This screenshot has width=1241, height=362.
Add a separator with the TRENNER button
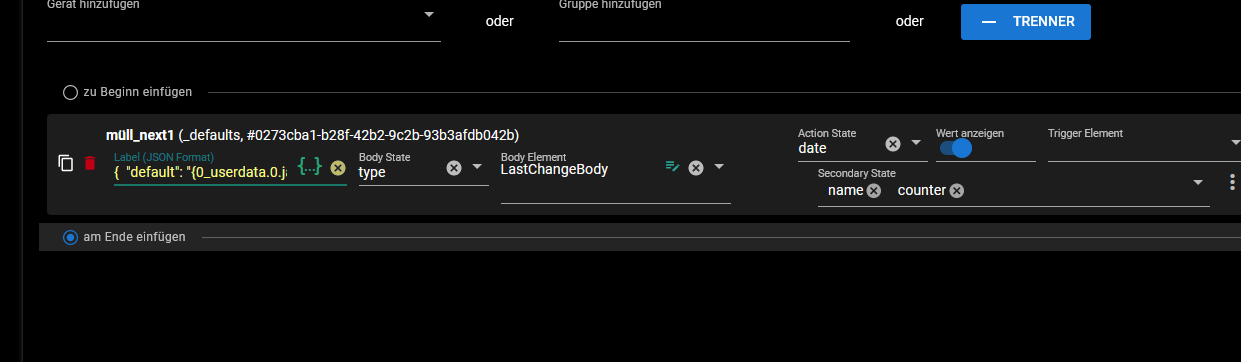coord(1026,21)
